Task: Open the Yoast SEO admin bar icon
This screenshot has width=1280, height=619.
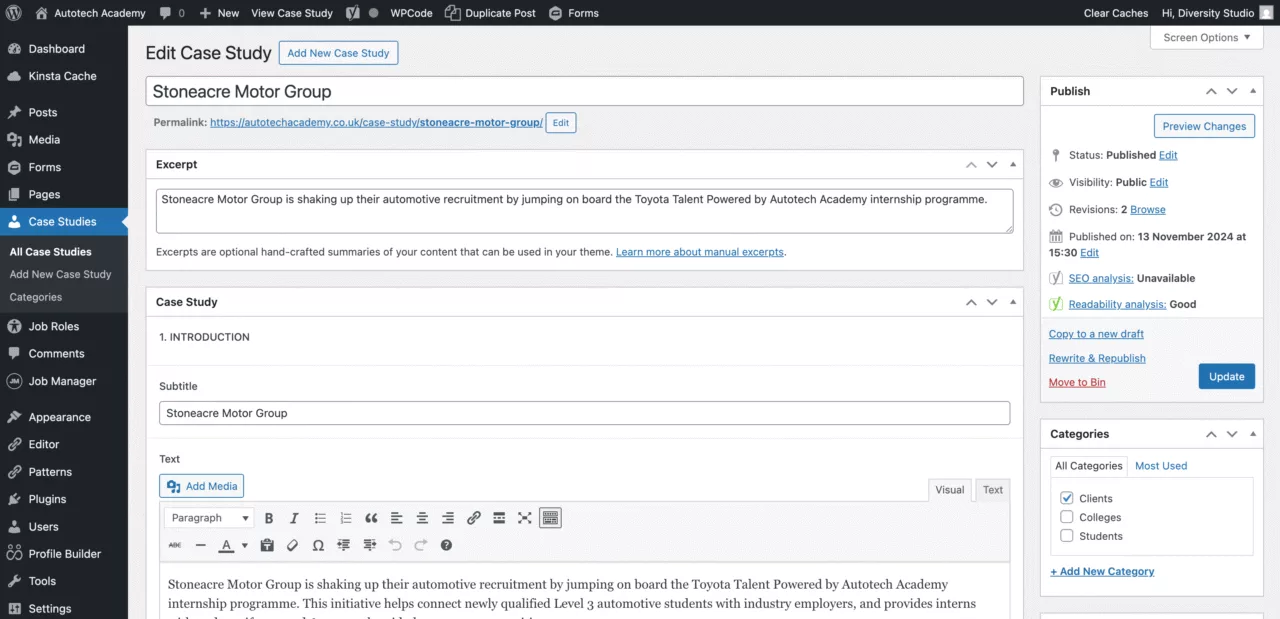Action: point(353,13)
